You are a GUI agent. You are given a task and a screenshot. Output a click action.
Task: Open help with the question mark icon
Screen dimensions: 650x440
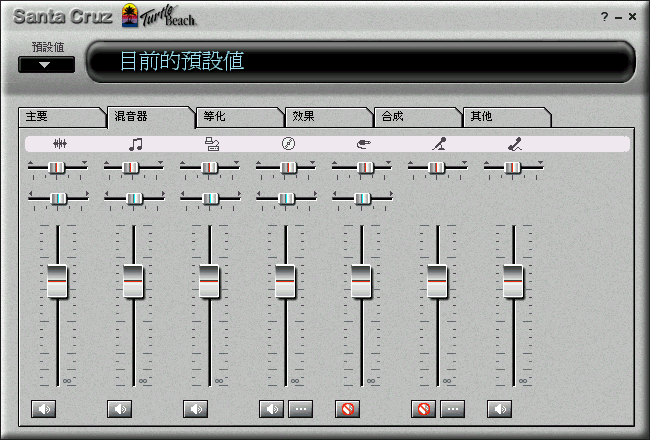604,17
